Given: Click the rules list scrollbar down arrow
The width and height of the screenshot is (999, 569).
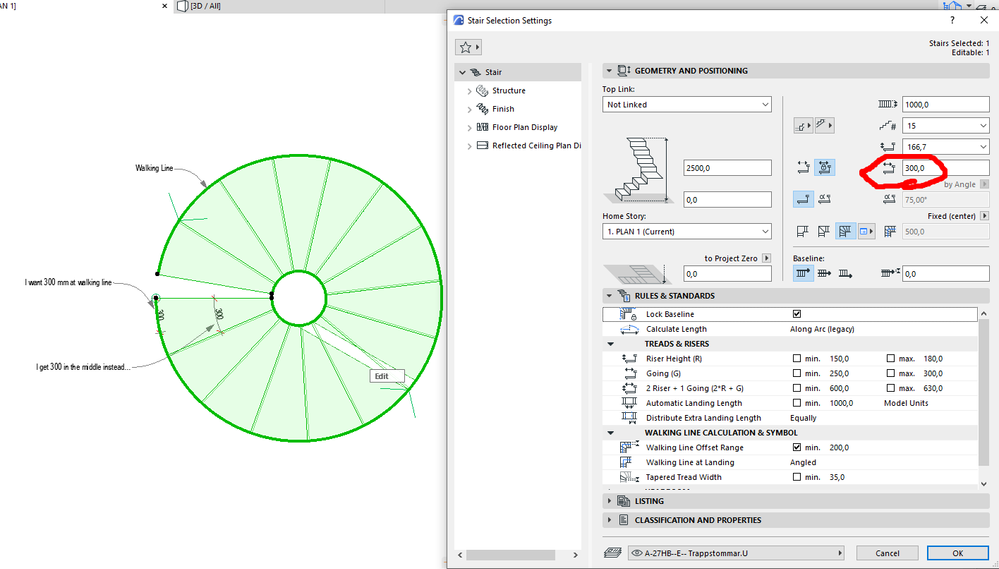Looking at the screenshot, I should [x=985, y=482].
